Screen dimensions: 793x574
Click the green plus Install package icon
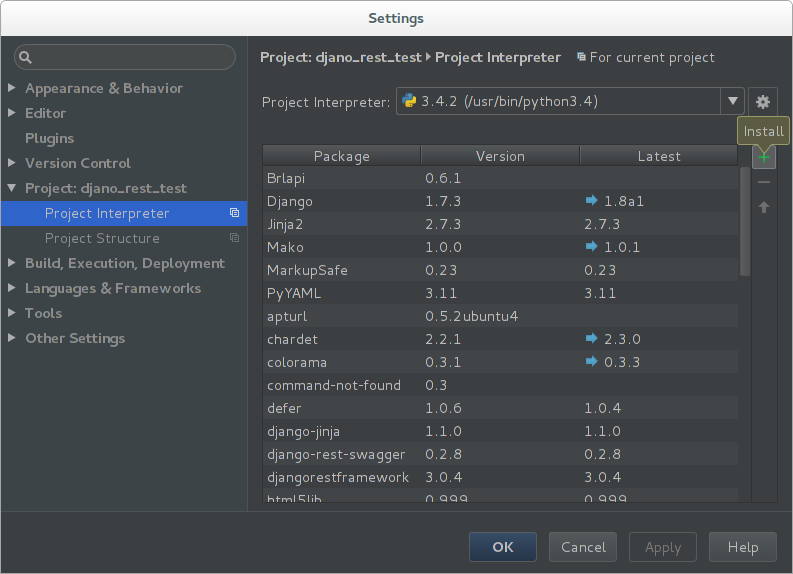(764, 157)
